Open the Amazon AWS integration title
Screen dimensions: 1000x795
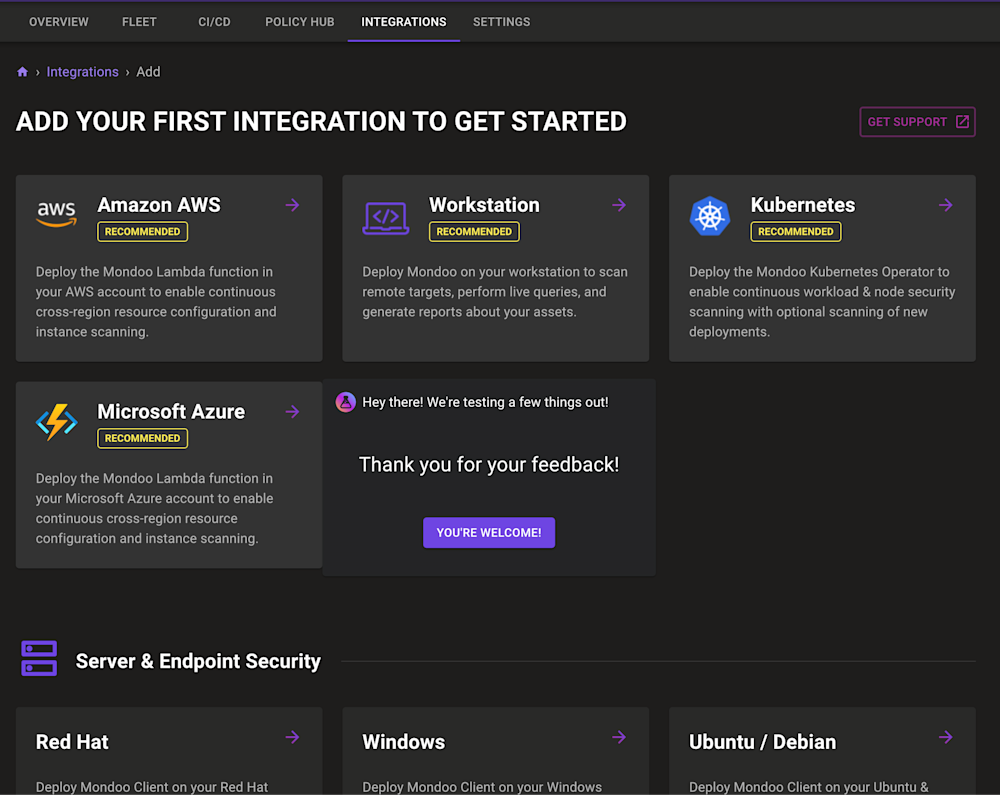(159, 205)
